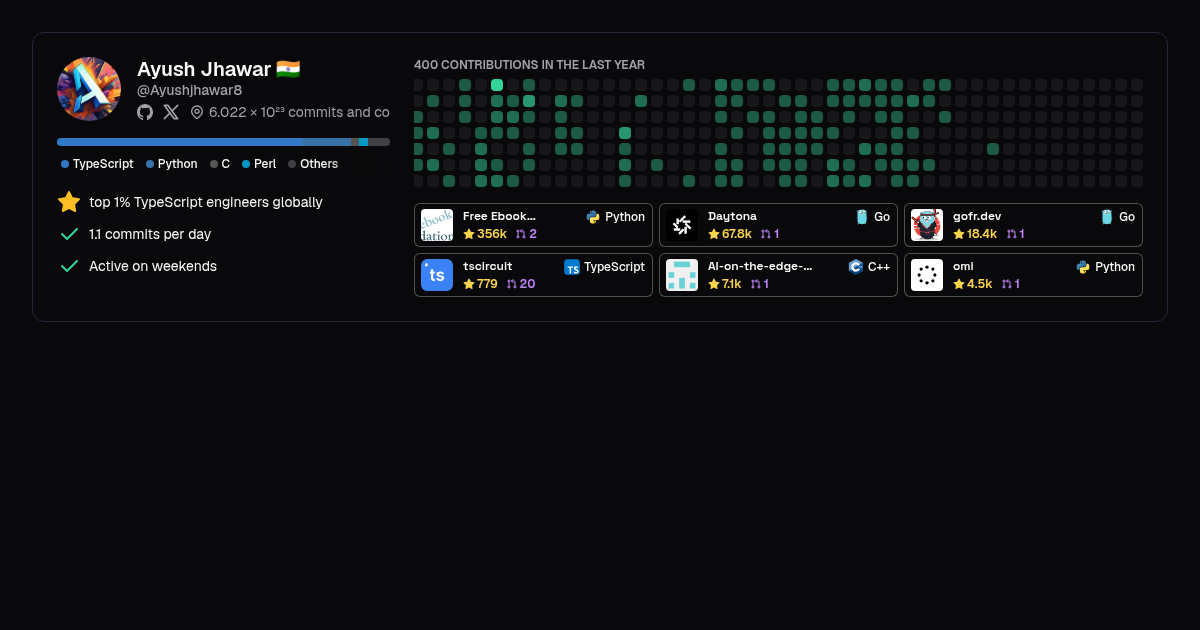The image size is (1200, 630).
Task: Click the Others legend label
Action: 319,164
